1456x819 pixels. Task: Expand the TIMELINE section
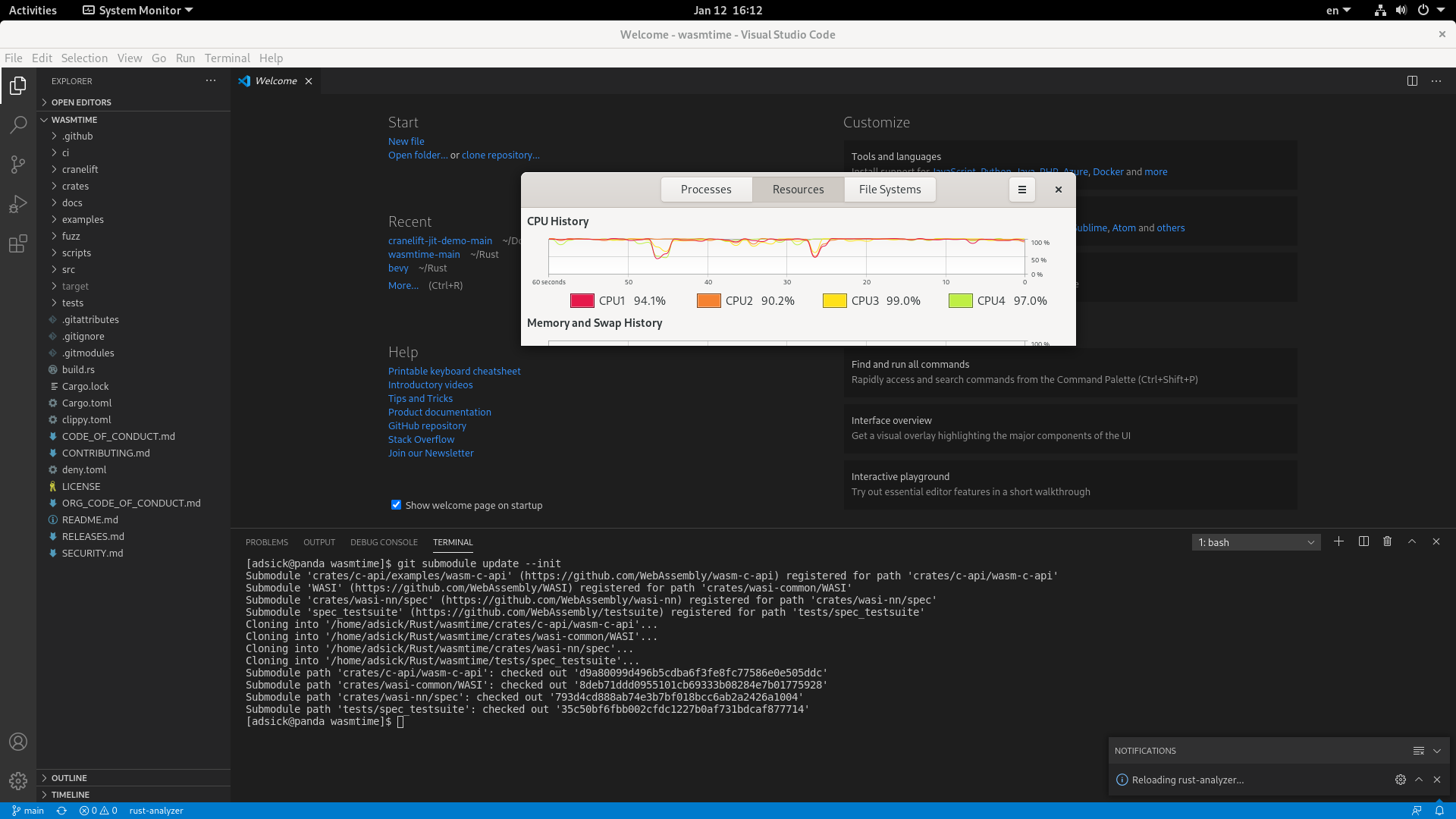coord(133,795)
